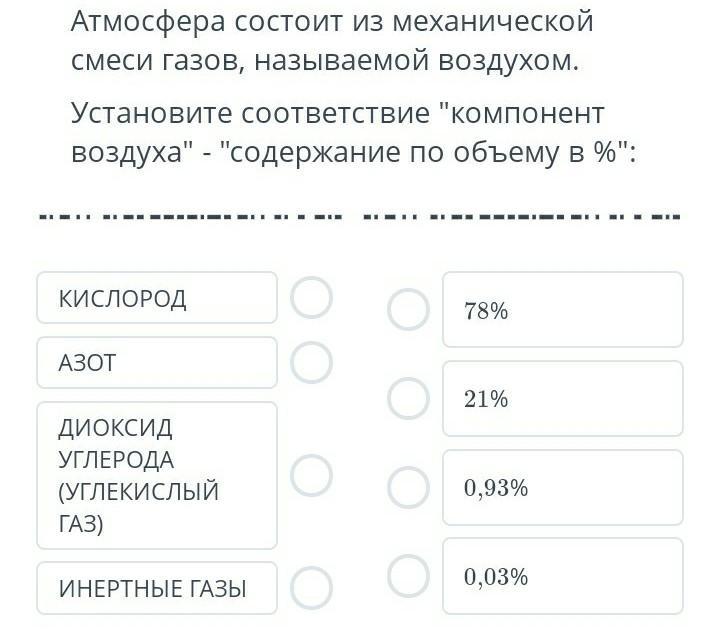Pick the 0,03% value box
The width and height of the screenshot is (707, 643).
[x=563, y=576]
